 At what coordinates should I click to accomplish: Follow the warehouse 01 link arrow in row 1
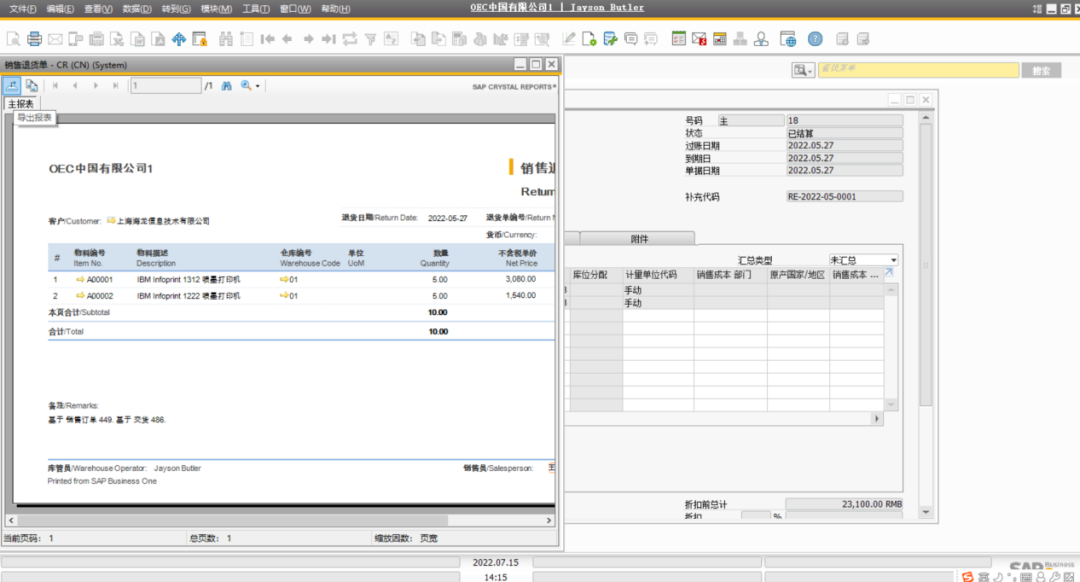(x=284, y=279)
